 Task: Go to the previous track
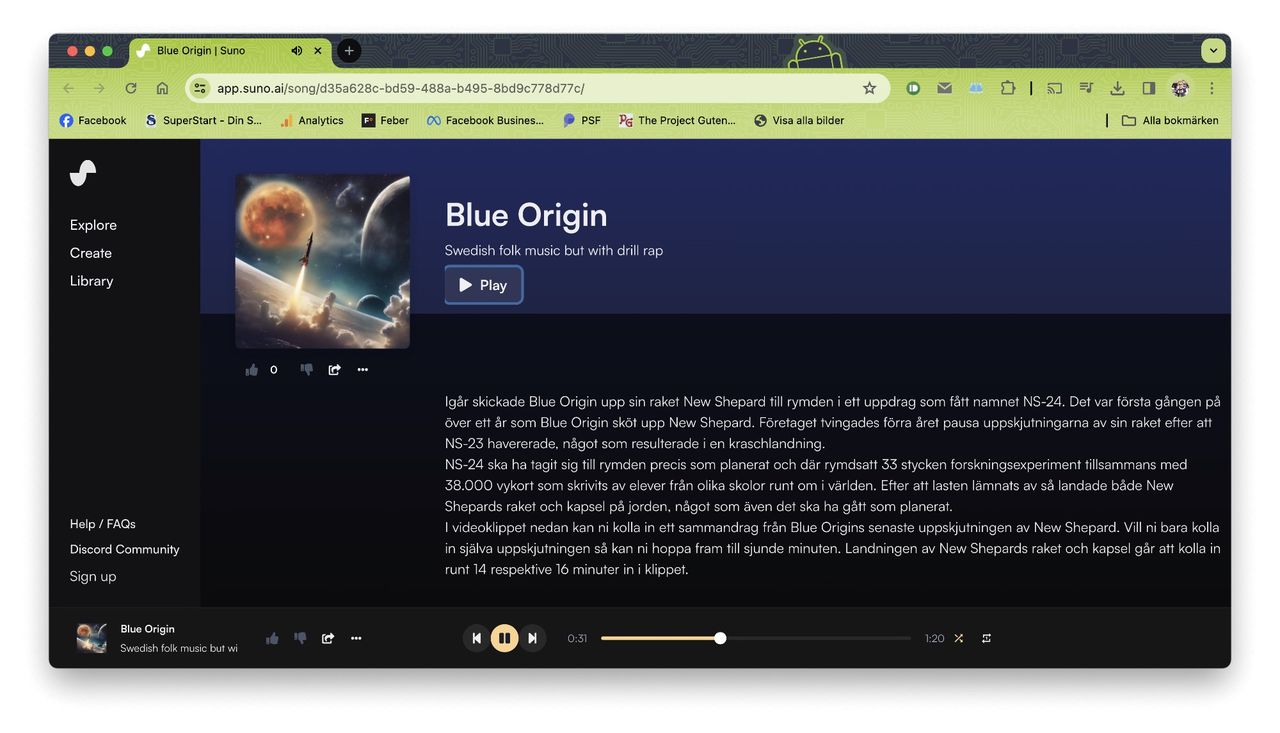(x=476, y=638)
